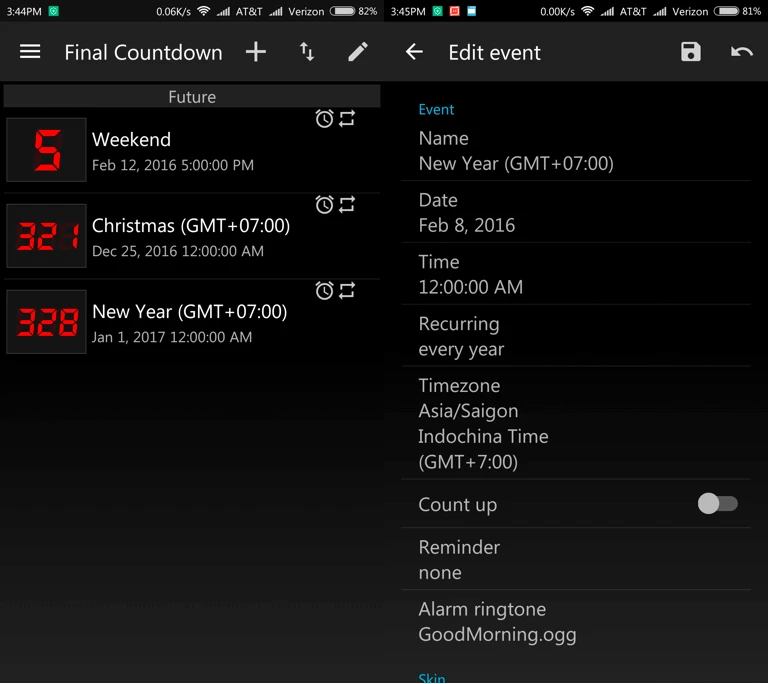Image resolution: width=769 pixels, height=684 pixels.
Task: Tap the New Year repeat icon
Action: pos(347,291)
